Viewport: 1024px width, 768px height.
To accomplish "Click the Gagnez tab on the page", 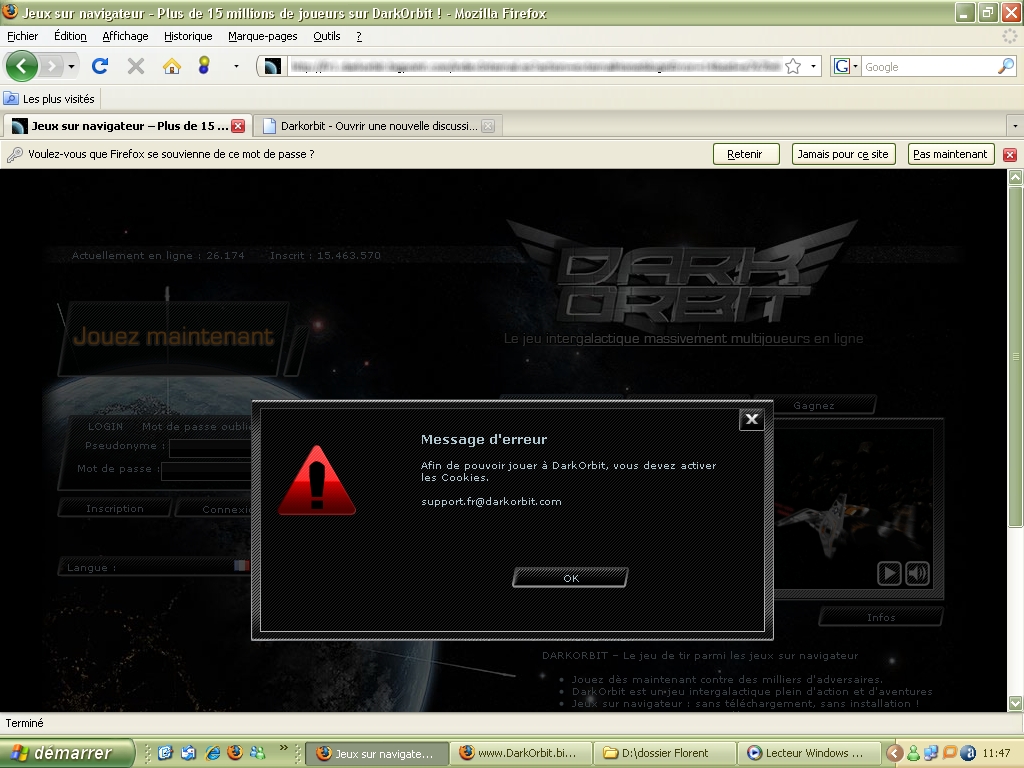I will (814, 406).
